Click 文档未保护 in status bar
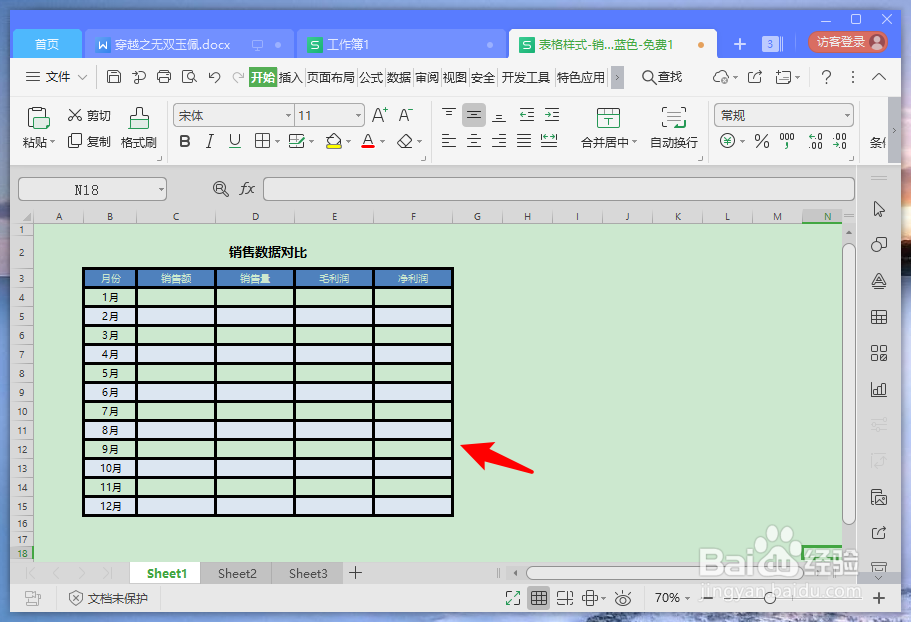The image size is (911, 622). click(109, 598)
